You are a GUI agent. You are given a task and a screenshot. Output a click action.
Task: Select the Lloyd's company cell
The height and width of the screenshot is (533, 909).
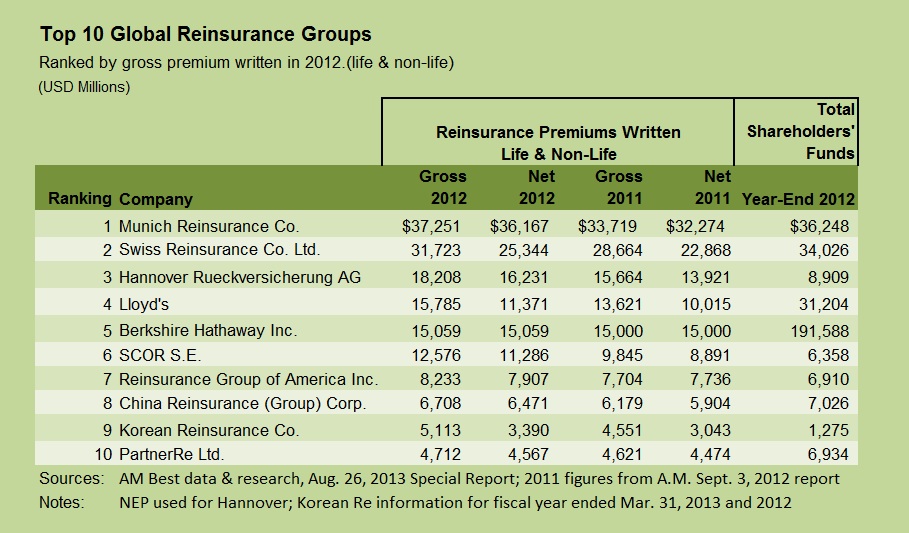(x=146, y=302)
